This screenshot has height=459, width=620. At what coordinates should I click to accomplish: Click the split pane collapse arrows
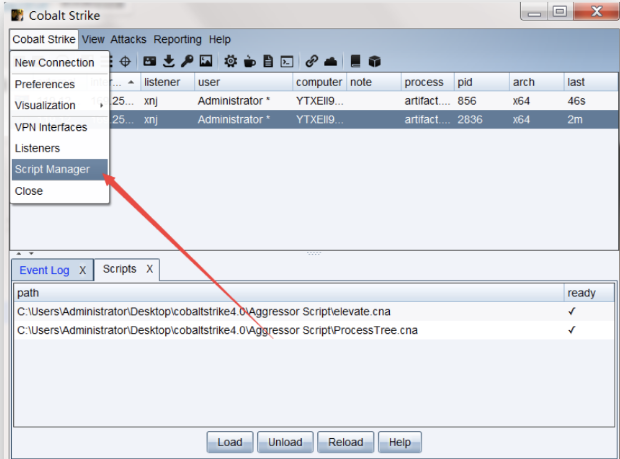(25, 253)
